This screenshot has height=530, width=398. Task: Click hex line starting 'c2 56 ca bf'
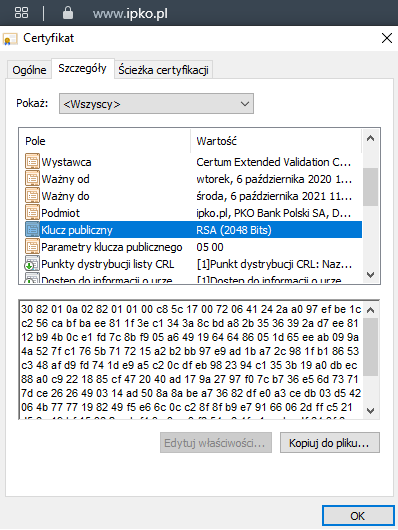190,323
